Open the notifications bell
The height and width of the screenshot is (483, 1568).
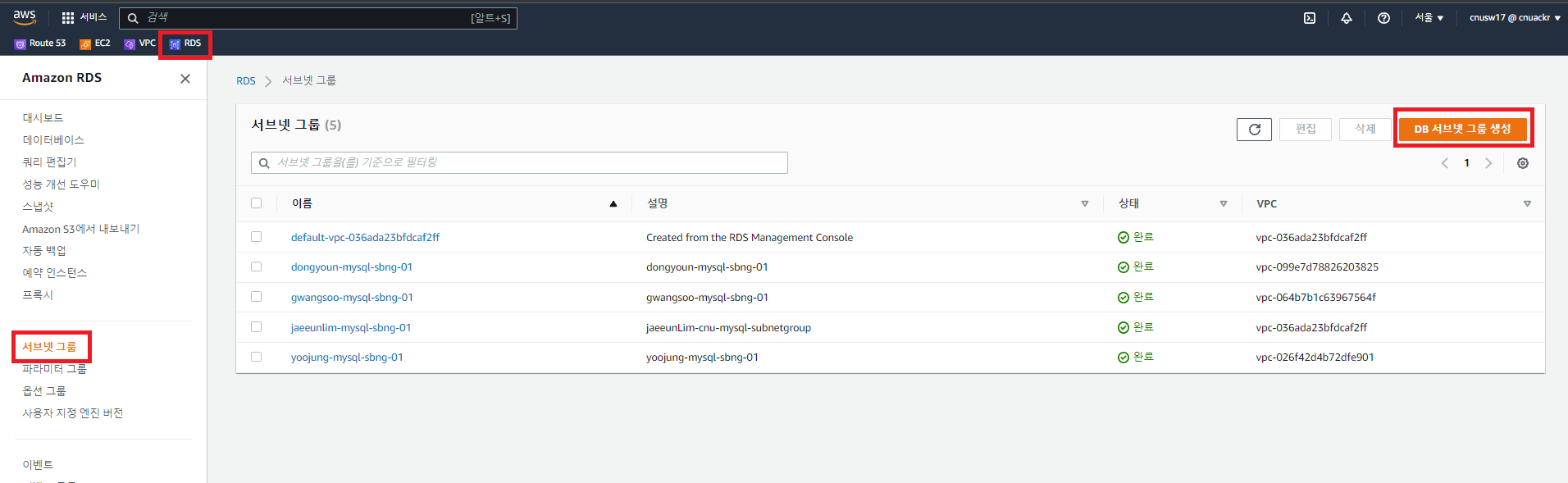point(1347,18)
